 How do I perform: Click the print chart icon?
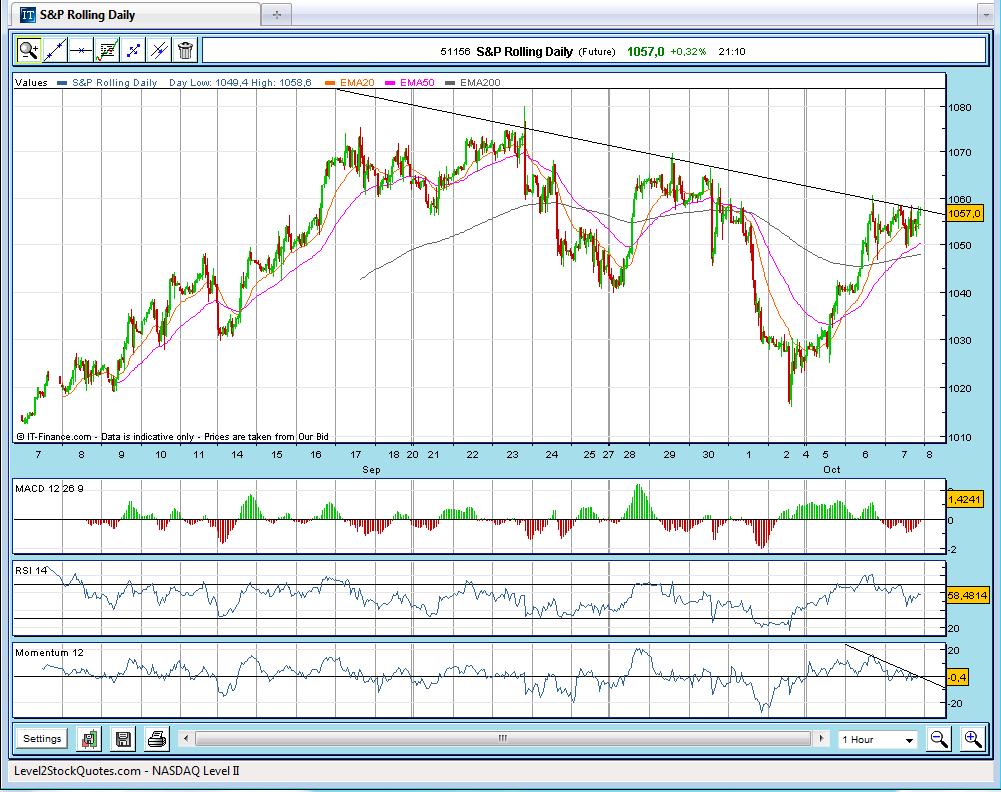157,739
